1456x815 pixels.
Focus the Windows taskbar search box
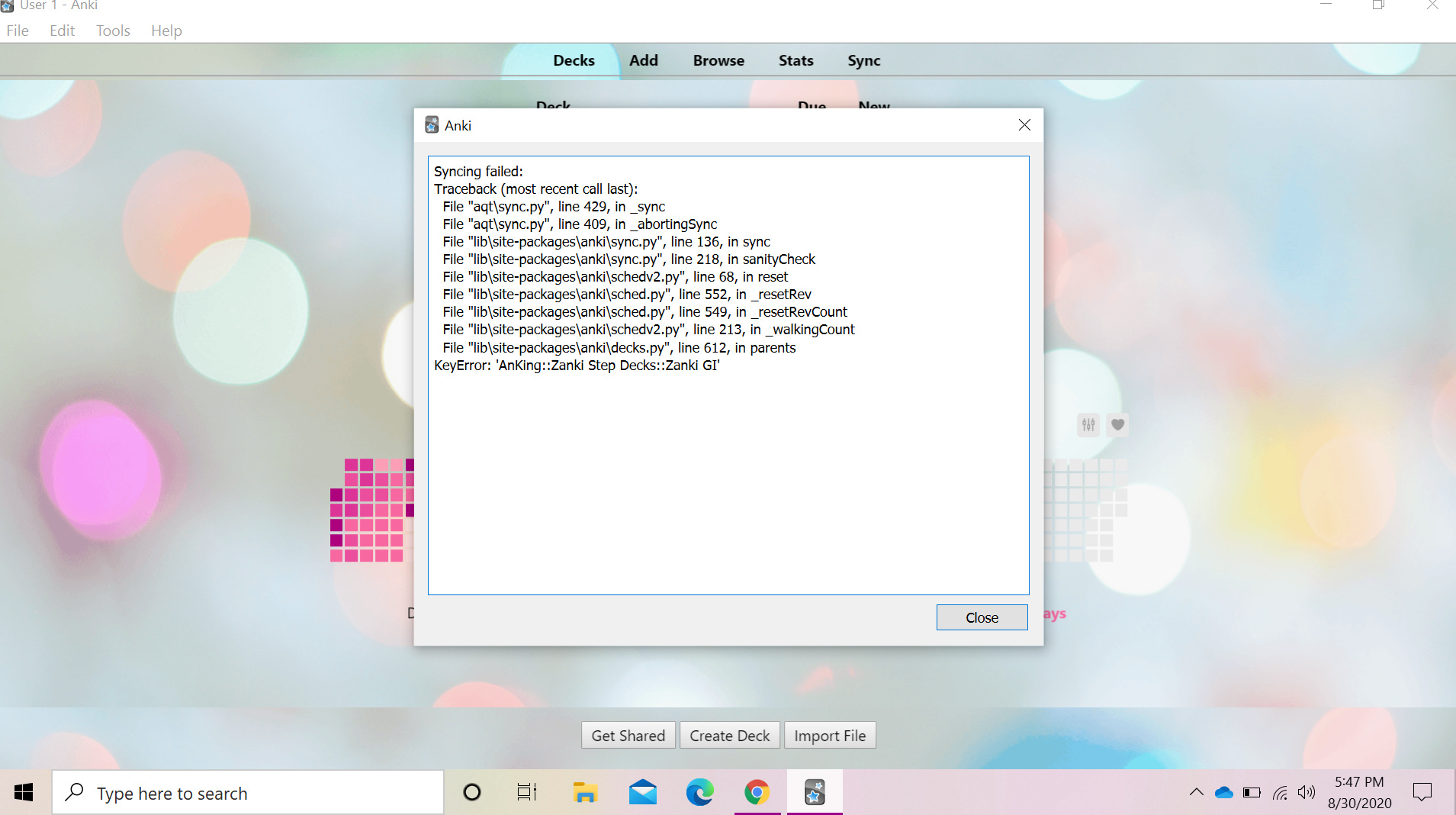[248, 793]
